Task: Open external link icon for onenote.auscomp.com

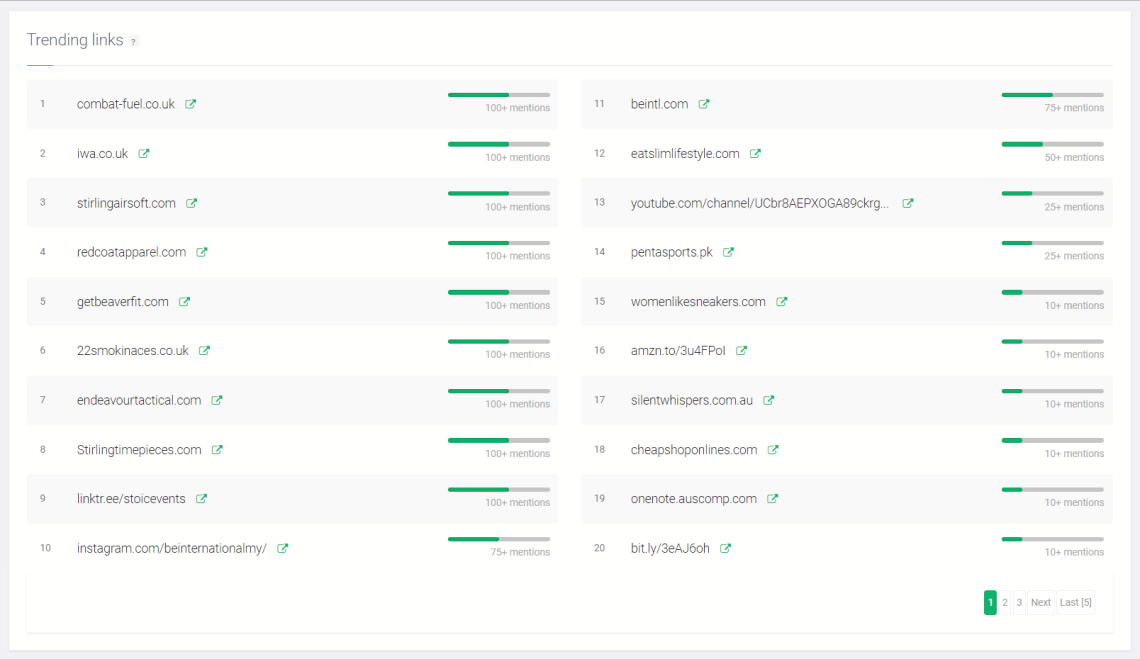Action: [773, 499]
